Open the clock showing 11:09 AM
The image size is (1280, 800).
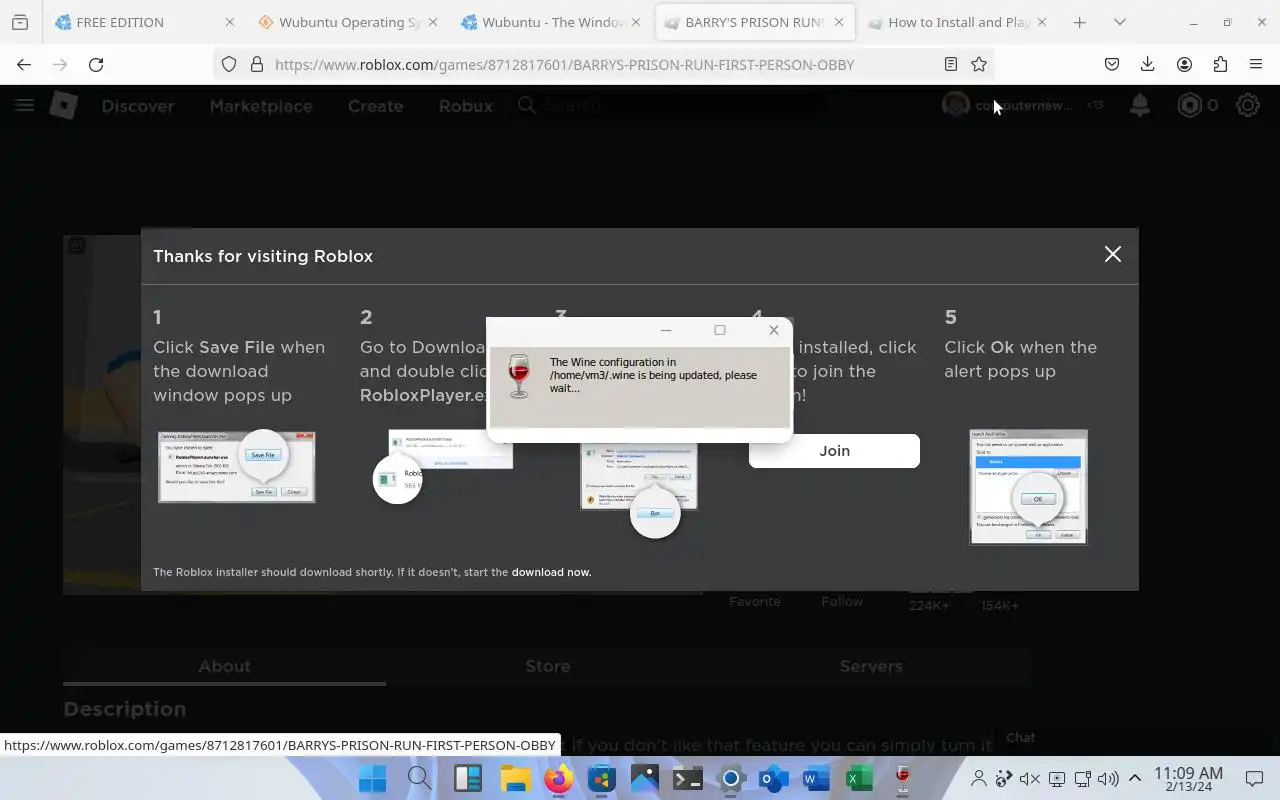coord(1188,779)
